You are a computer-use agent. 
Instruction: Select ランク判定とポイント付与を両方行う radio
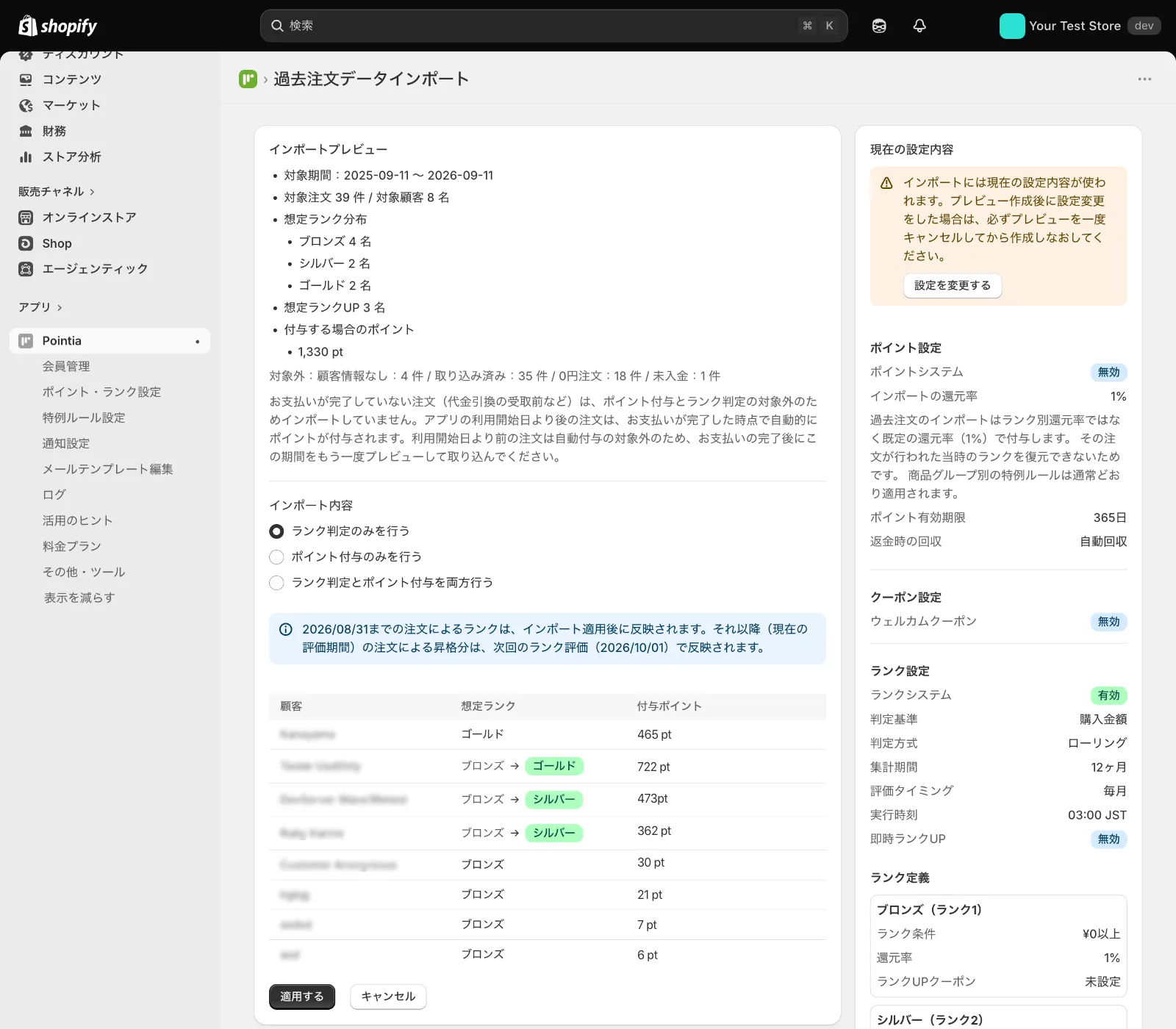(276, 582)
